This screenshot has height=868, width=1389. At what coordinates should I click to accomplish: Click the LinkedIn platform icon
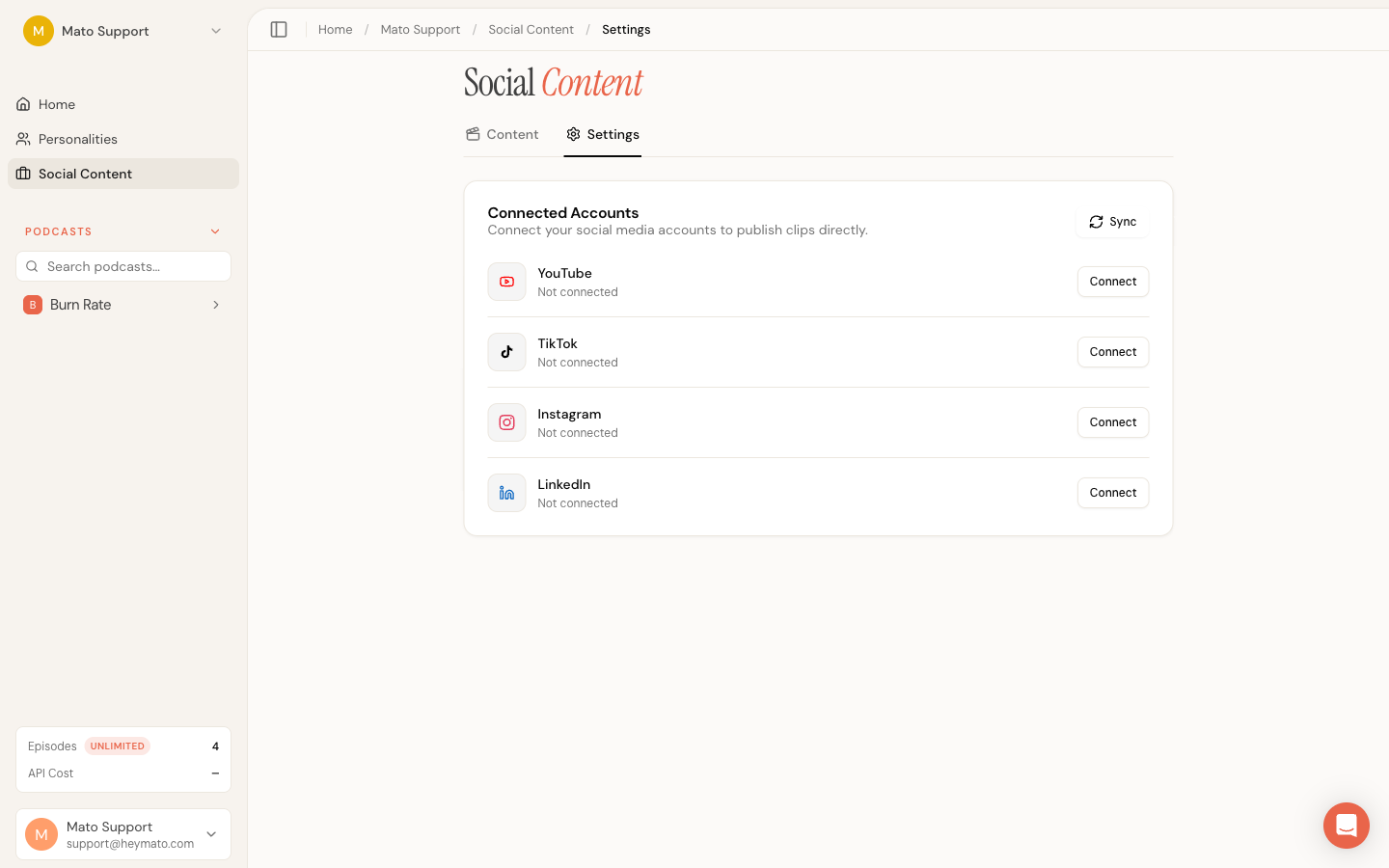(506, 493)
